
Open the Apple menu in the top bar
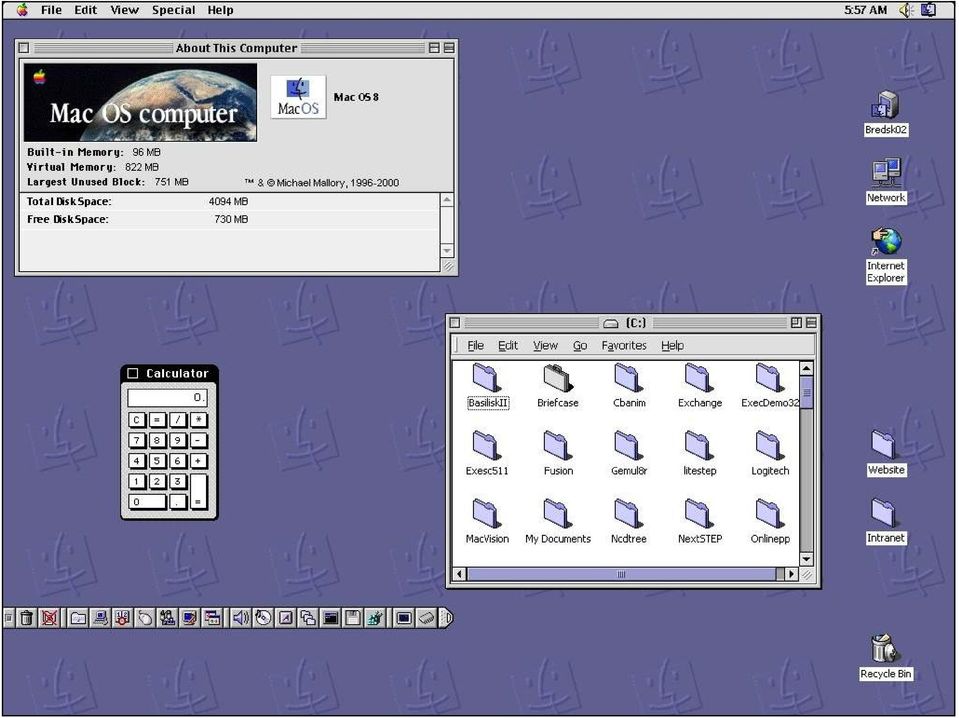[x=21, y=10]
